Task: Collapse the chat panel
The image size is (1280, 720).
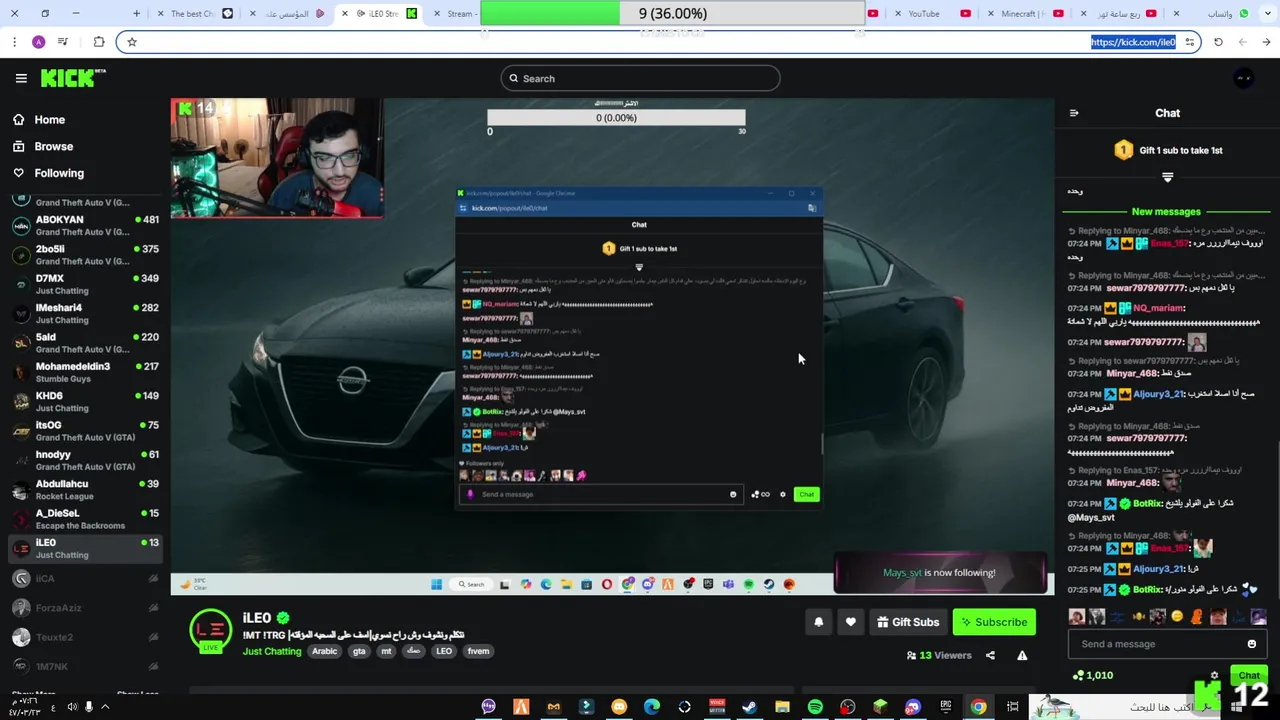Action: coord(1074,113)
